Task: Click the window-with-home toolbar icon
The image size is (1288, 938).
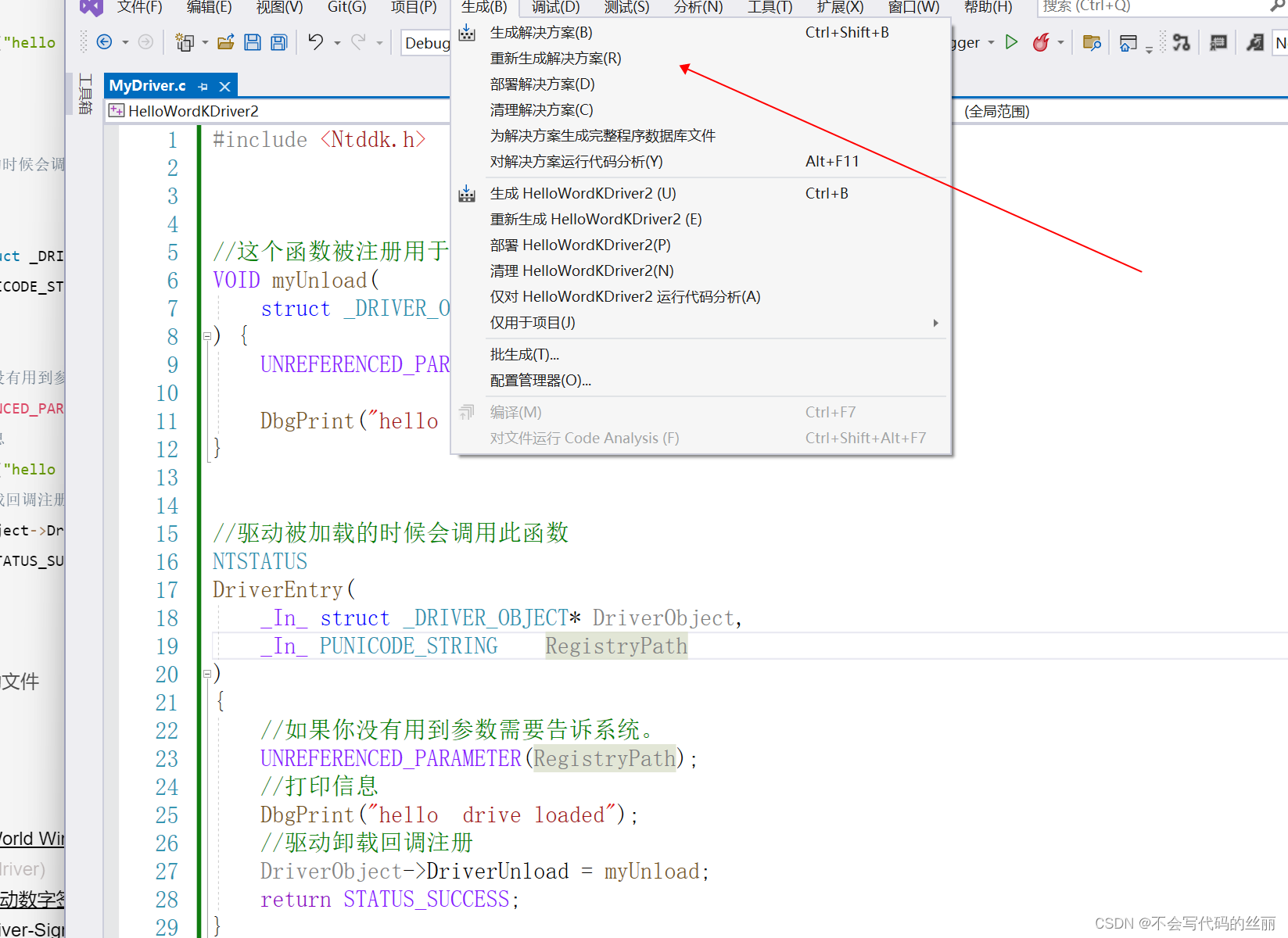Action: tap(1128, 43)
